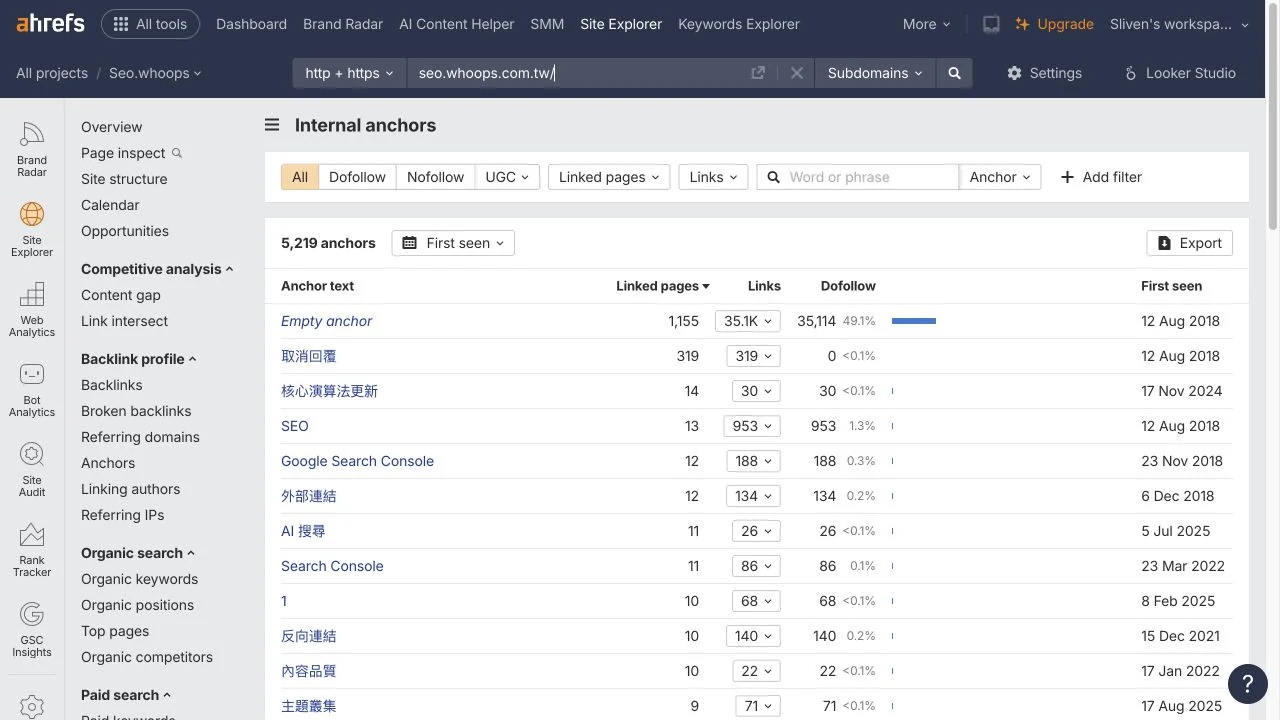Open the help question mark button
1280x720 pixels.
pyautogui.click(x=1247, y=684)
